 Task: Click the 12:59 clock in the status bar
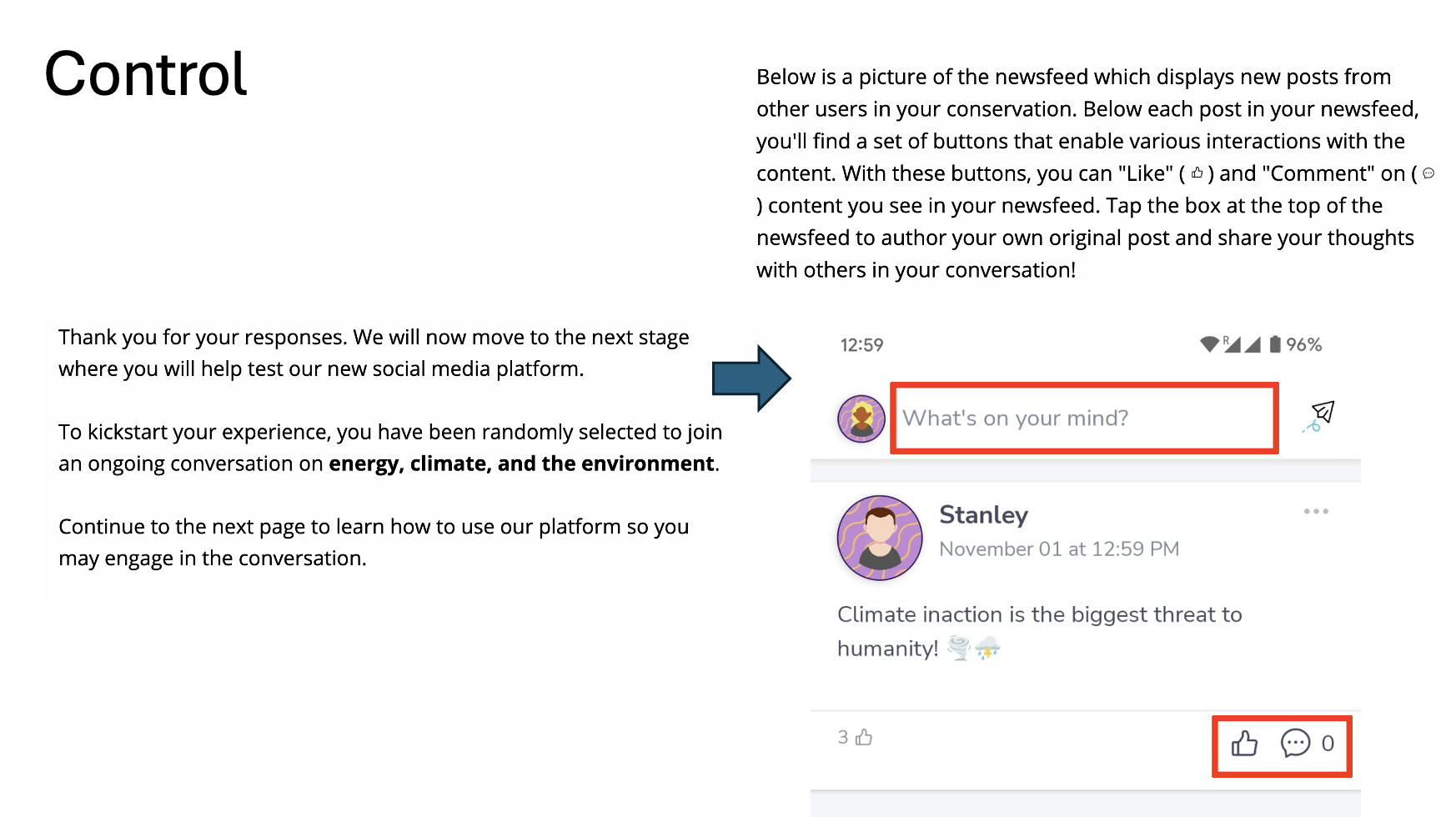coord(861,345)
